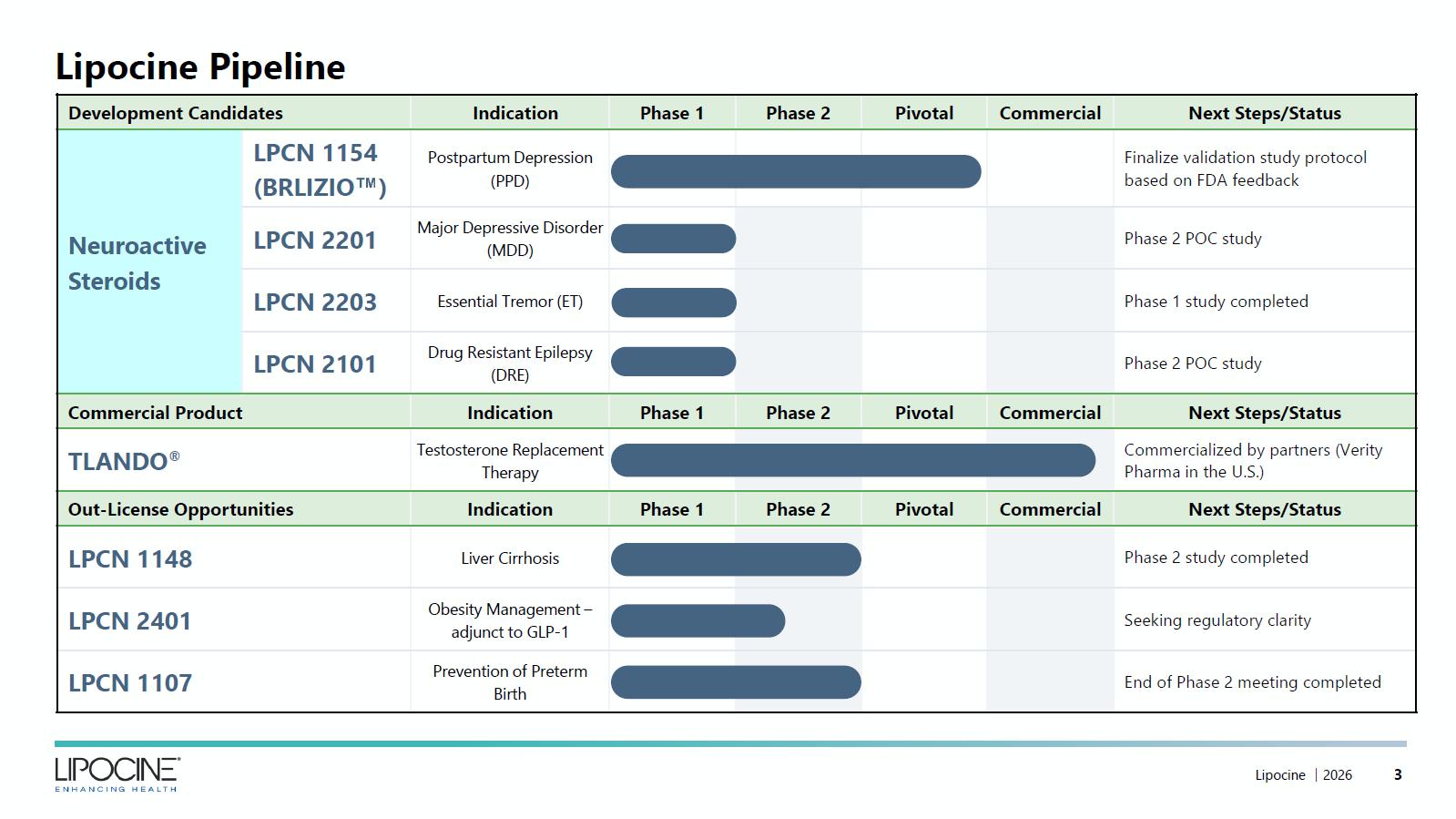
Task: Select "End of Phase 2 meeting completed" status
Action: 1252,682
